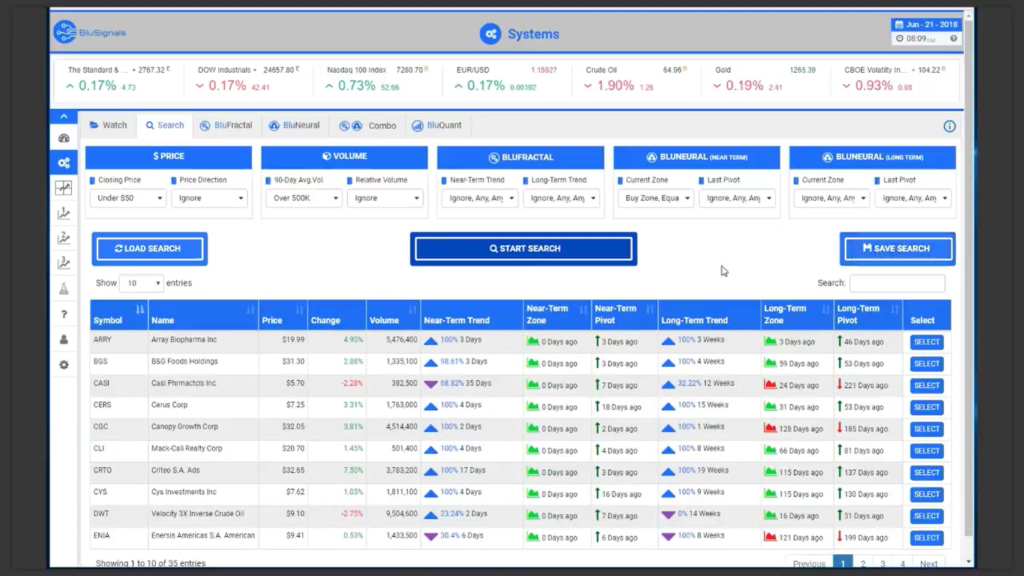
Task: Toggle the Closing Price filter checkbox
Action: [93, 180]
